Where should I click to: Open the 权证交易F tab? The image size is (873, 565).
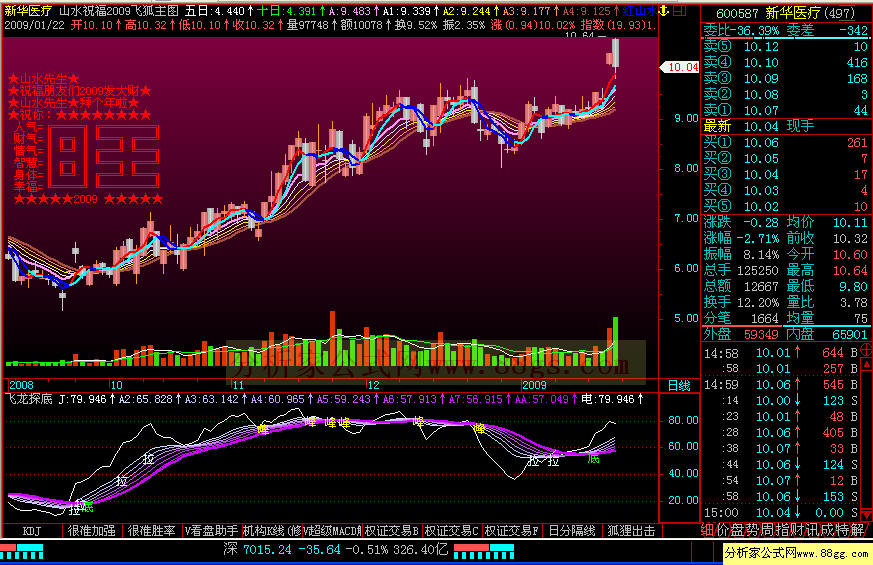pyautogui.click(x=512, y=531)
